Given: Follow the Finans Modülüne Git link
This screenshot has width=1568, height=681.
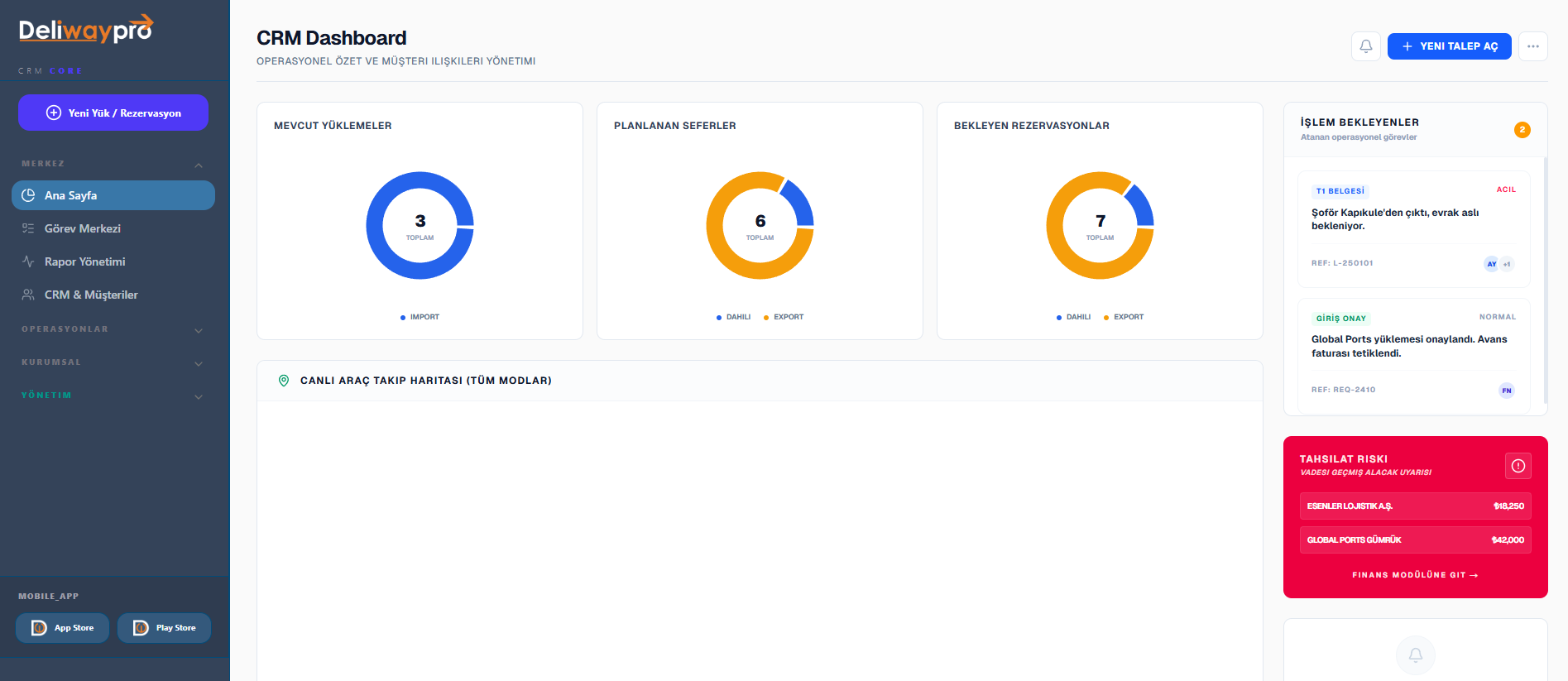Looking at the screenshot, I should coord(1415,575).
